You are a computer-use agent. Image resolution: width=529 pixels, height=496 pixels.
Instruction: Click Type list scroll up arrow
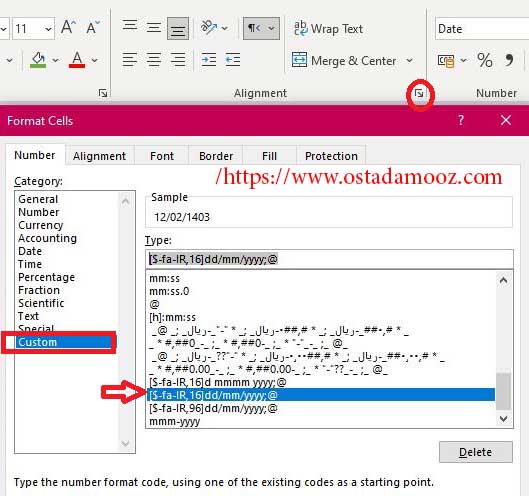click(504, 280)
